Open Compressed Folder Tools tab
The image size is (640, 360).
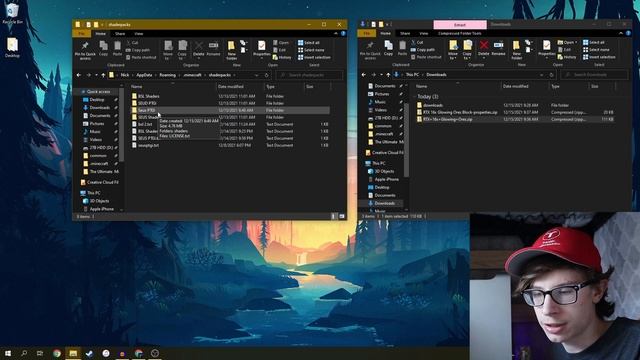[459, 33]
